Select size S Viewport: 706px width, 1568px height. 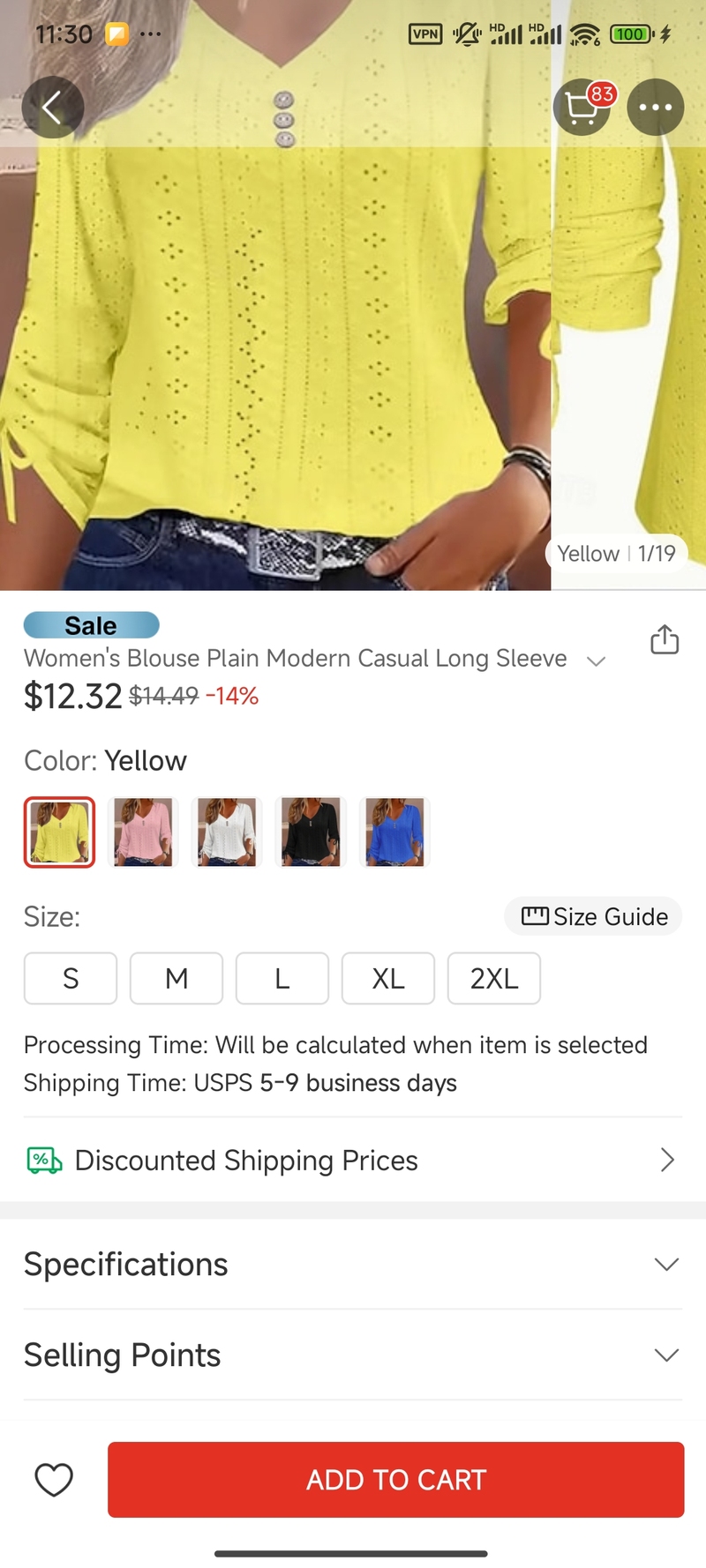[x=71, y=978]
